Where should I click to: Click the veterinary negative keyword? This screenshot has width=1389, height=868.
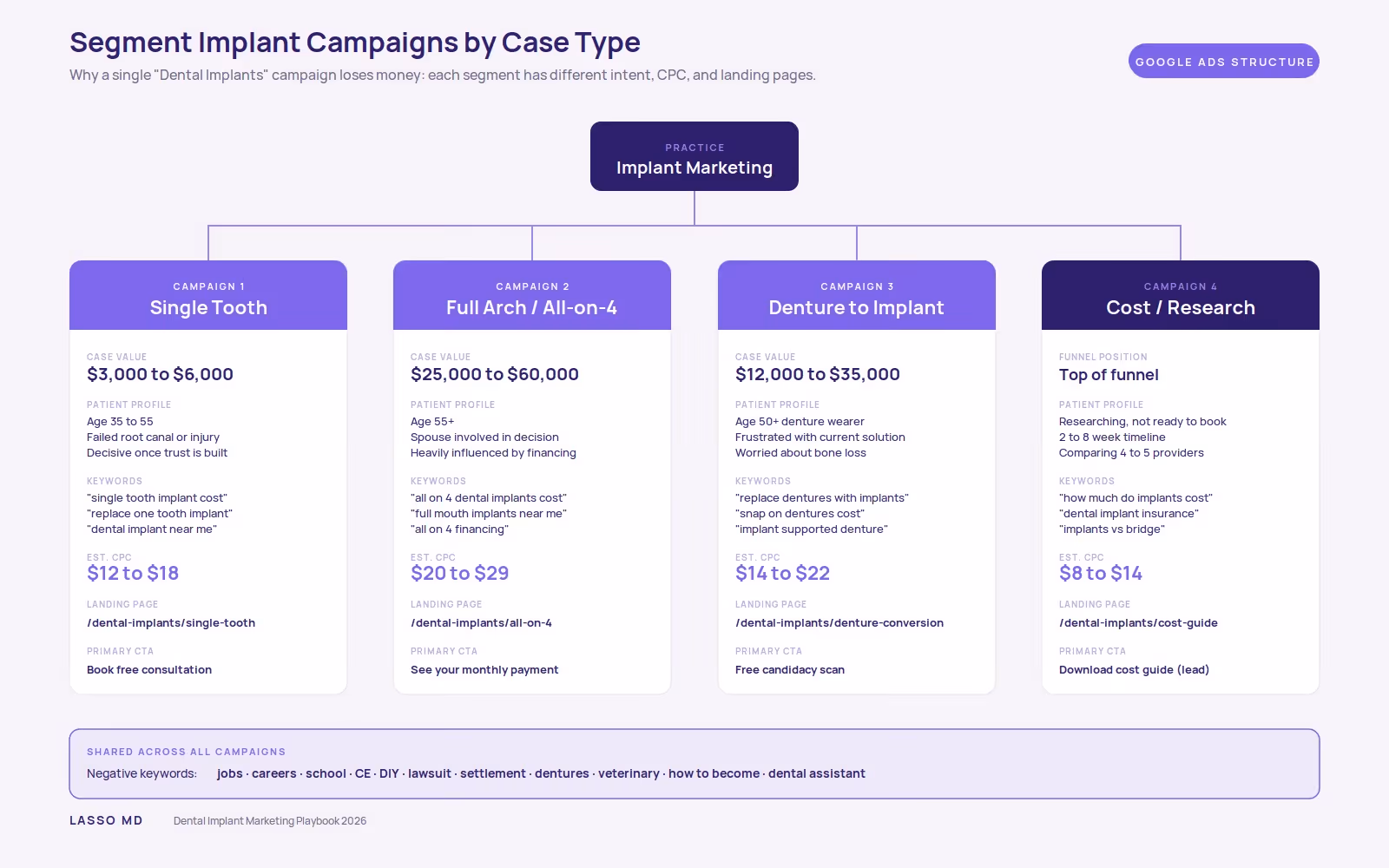(x=629, y=773)
